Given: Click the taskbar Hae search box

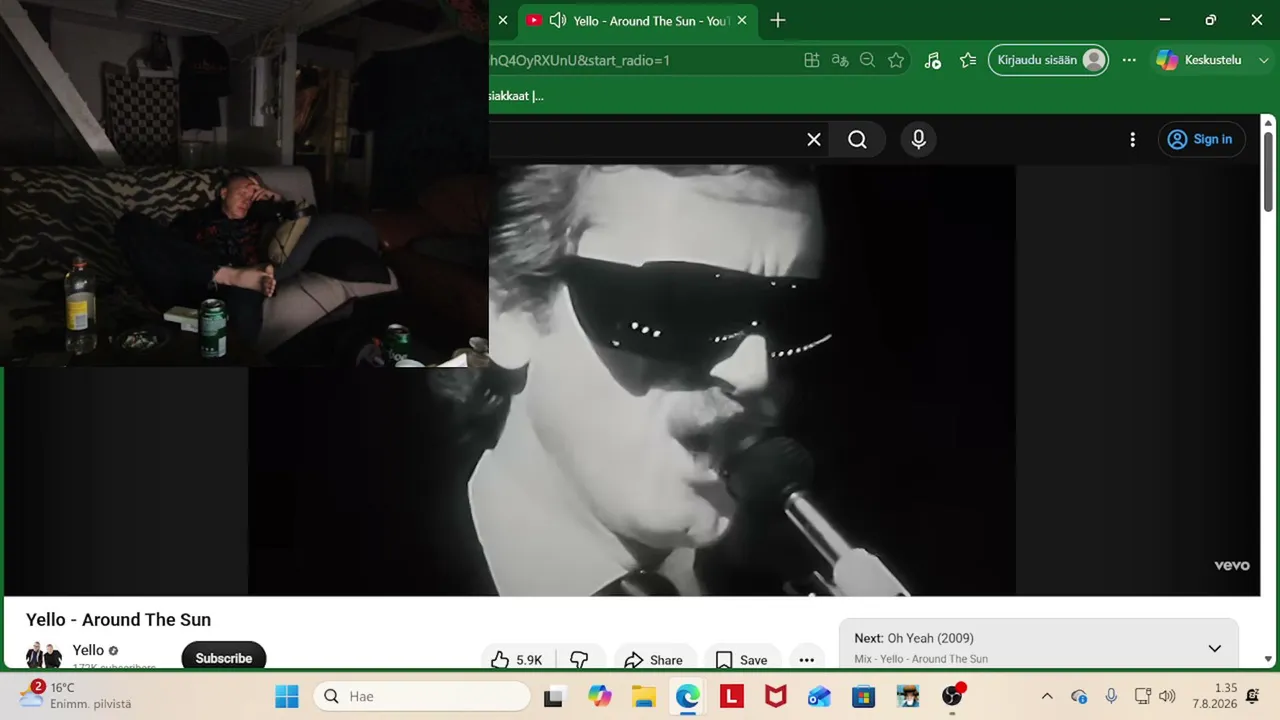Looking at the screenshot, I should [x=422, y=696].
